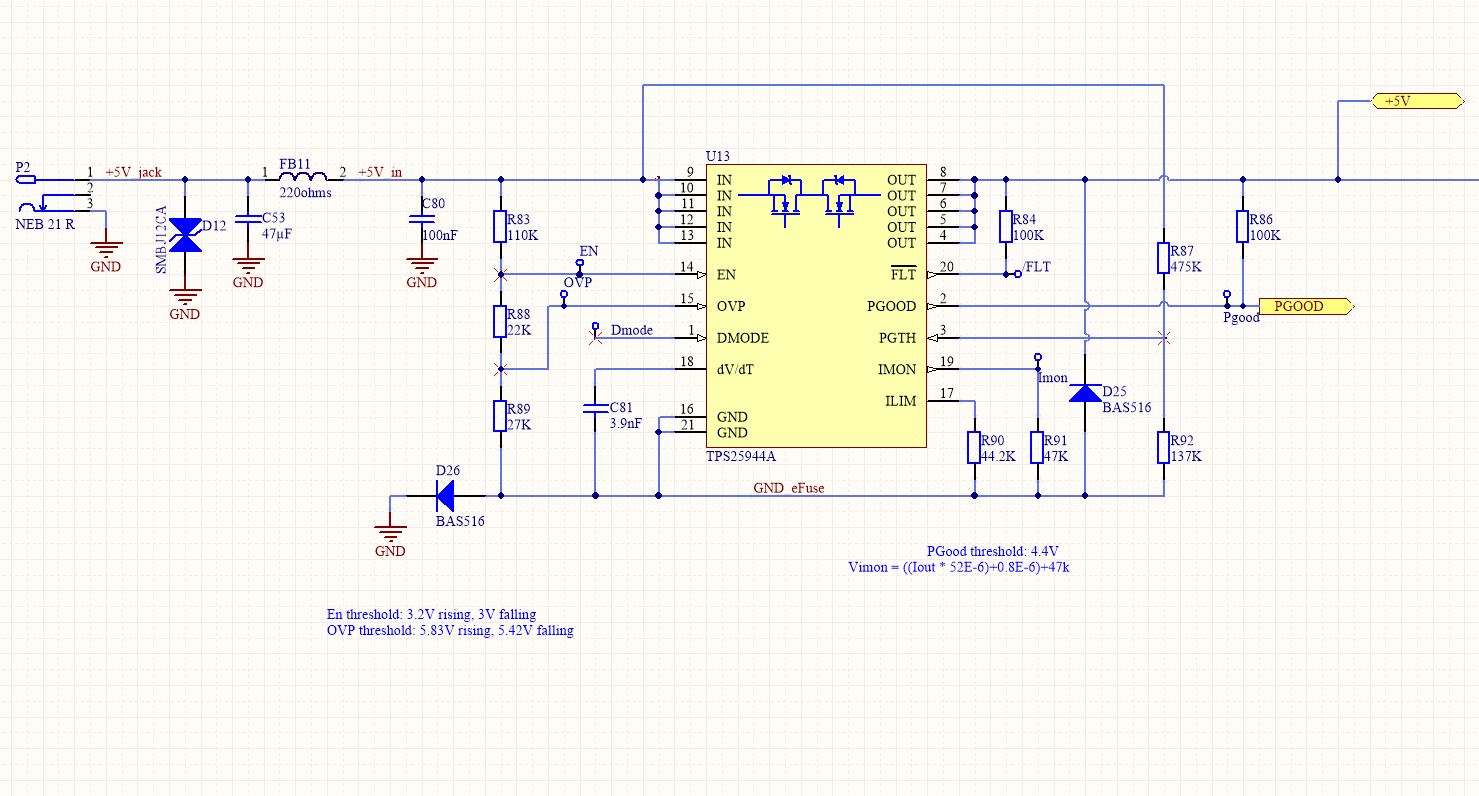1479x796 pixels.
Task: Select resistor R84 symbol
Action: pyautogui.click(x=1005, y=226)
